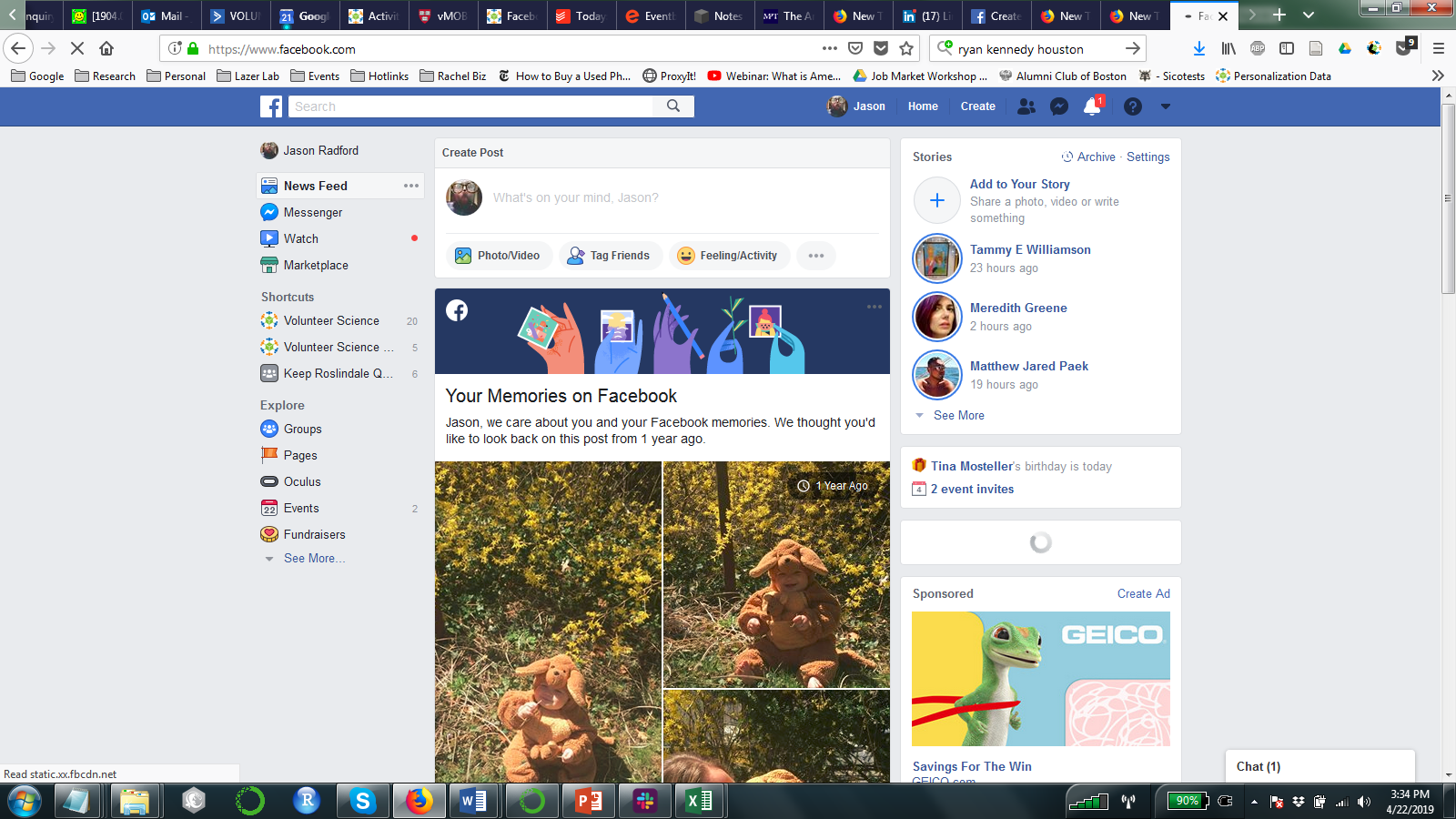Select Marketplace in the left sidebar
Viewport: 1456px width, 819px height.
(316, 265)
